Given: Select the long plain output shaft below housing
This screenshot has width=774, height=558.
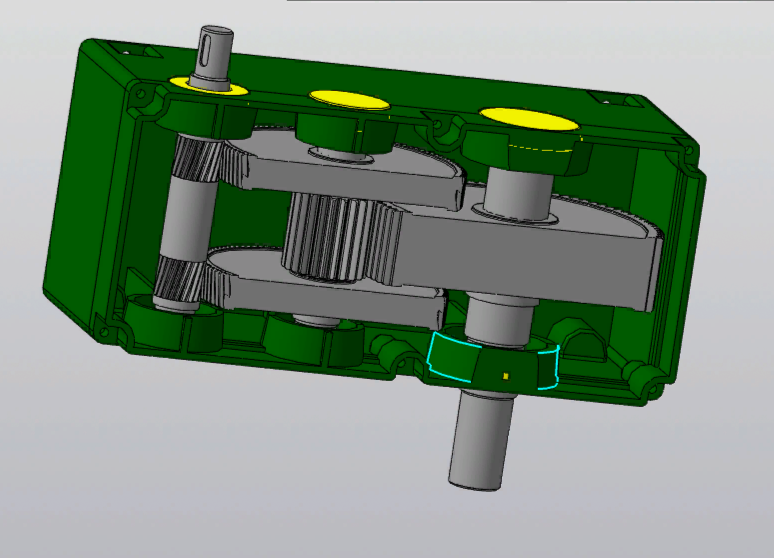Looking at the screenshot, I should coord(480,438).
